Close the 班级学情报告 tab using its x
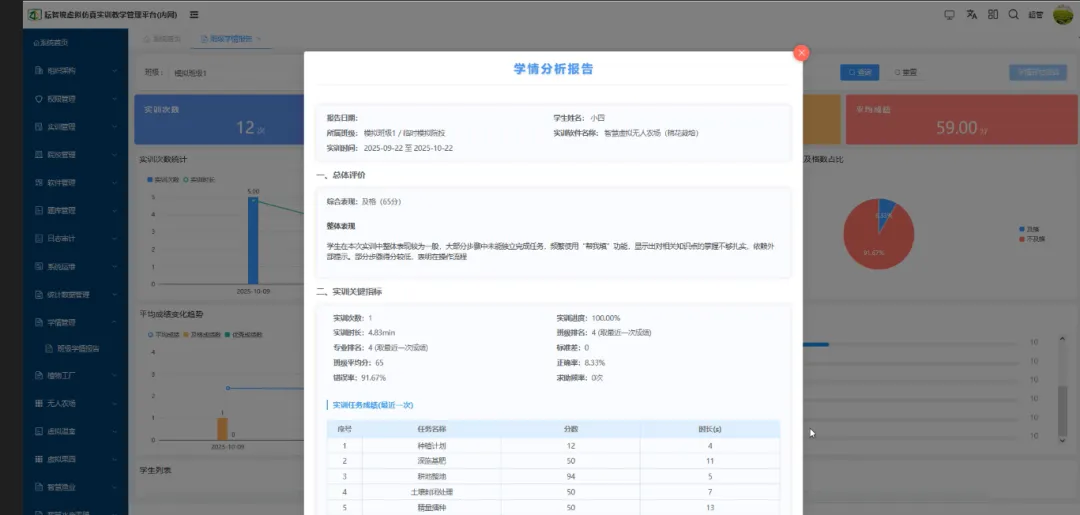 [259, 39]
